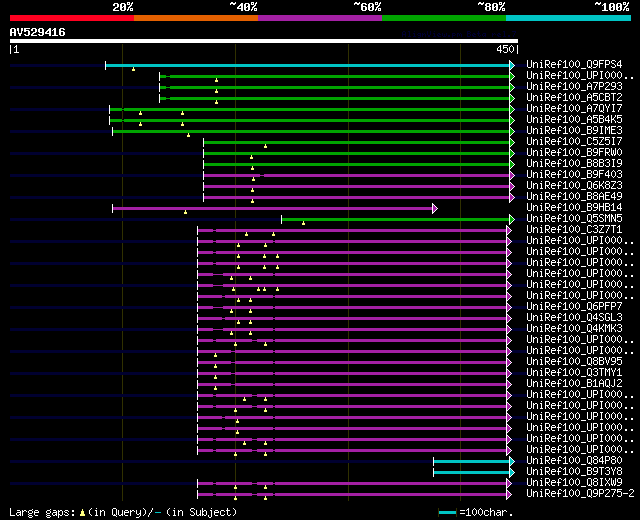Screen dimensions: 640x520
Task: Select the UniRef100_B9FRW0 label
Action: (574, 152)
